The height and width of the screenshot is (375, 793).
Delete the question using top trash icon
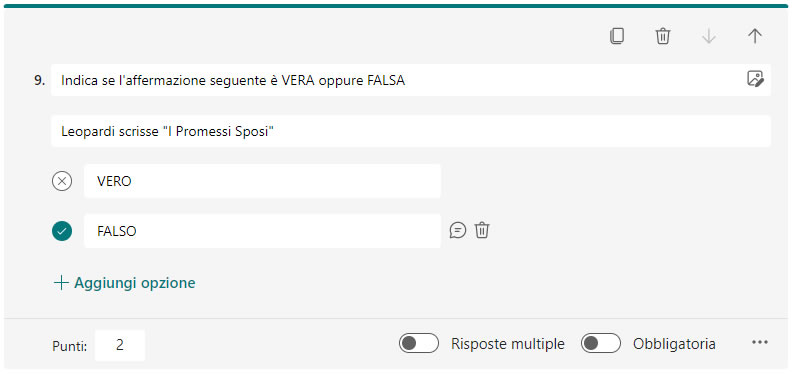click(x=663, y=36)
